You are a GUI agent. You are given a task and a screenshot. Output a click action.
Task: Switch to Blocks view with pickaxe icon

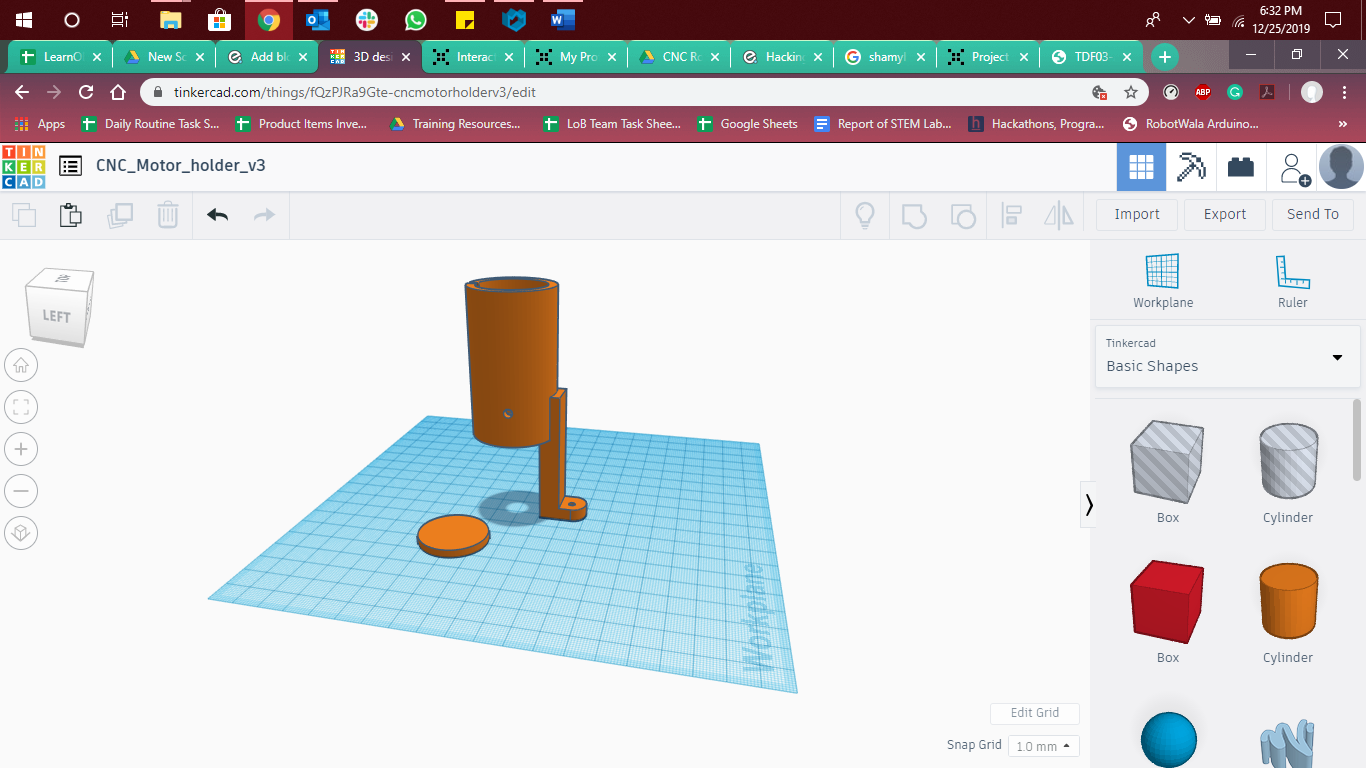(x=1191, y=166)
